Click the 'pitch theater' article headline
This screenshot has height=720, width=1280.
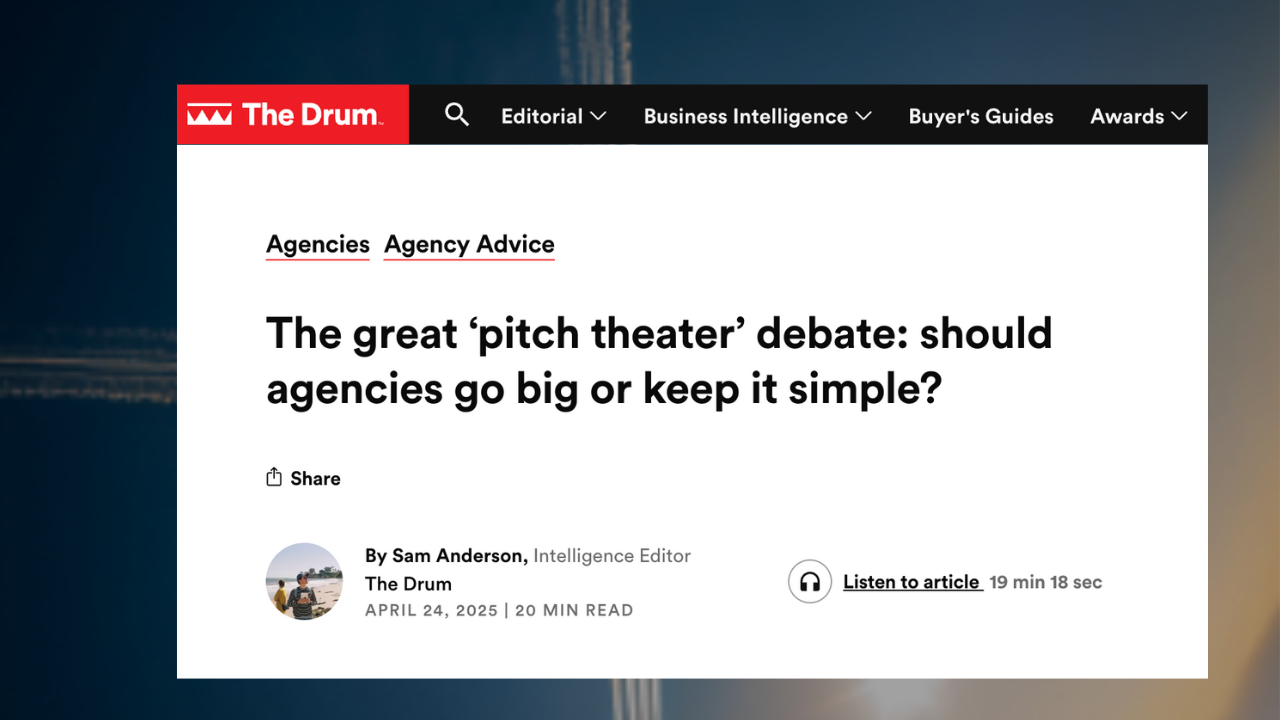point(658,360)
